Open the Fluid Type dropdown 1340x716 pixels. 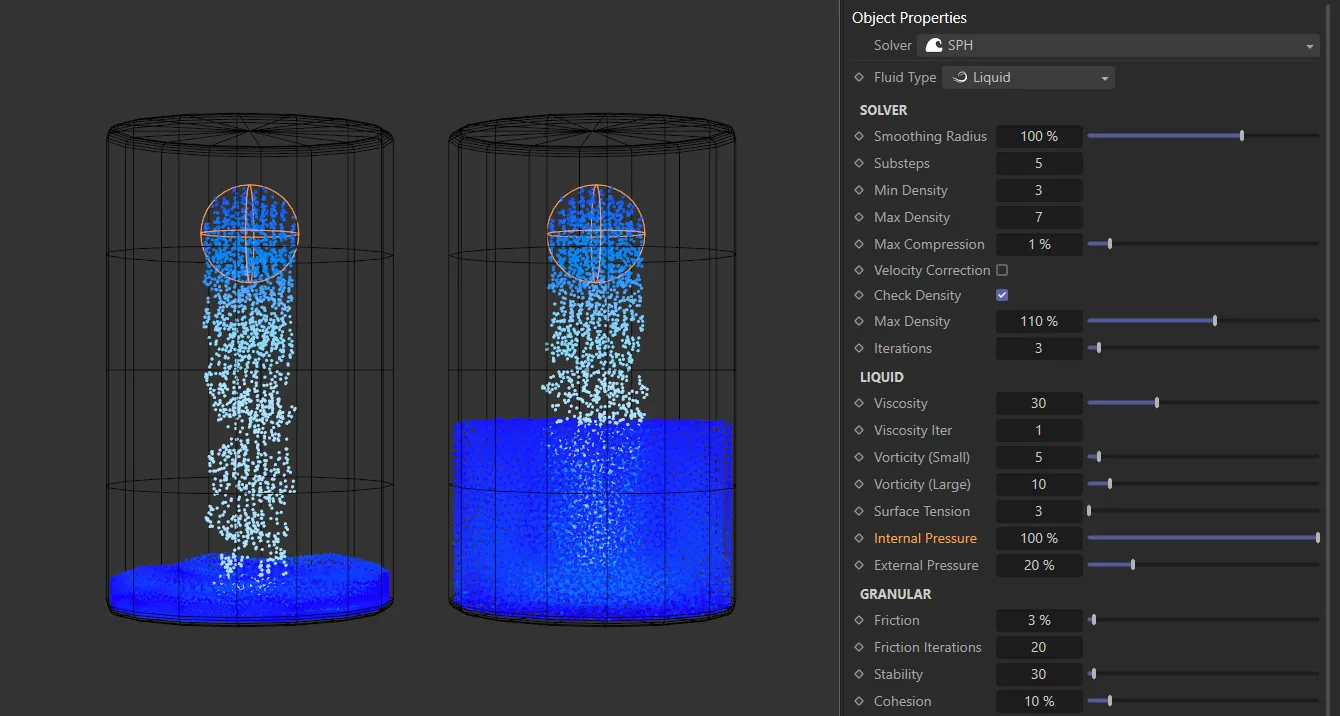tap(1104, 77)
